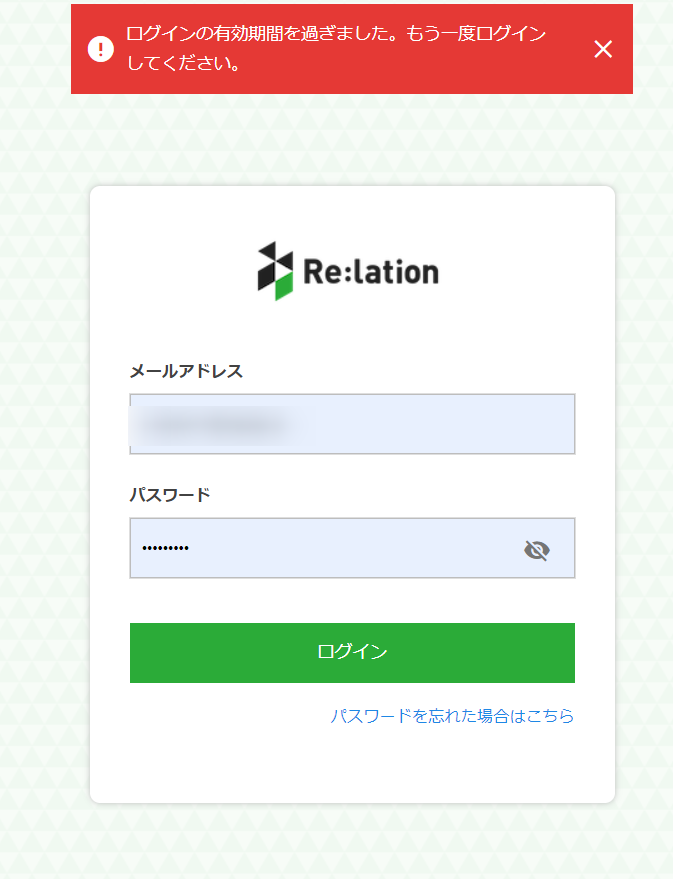Click the メールアドレス field label
The height and width of the screenshot is (879, 673).
point(186,371)
